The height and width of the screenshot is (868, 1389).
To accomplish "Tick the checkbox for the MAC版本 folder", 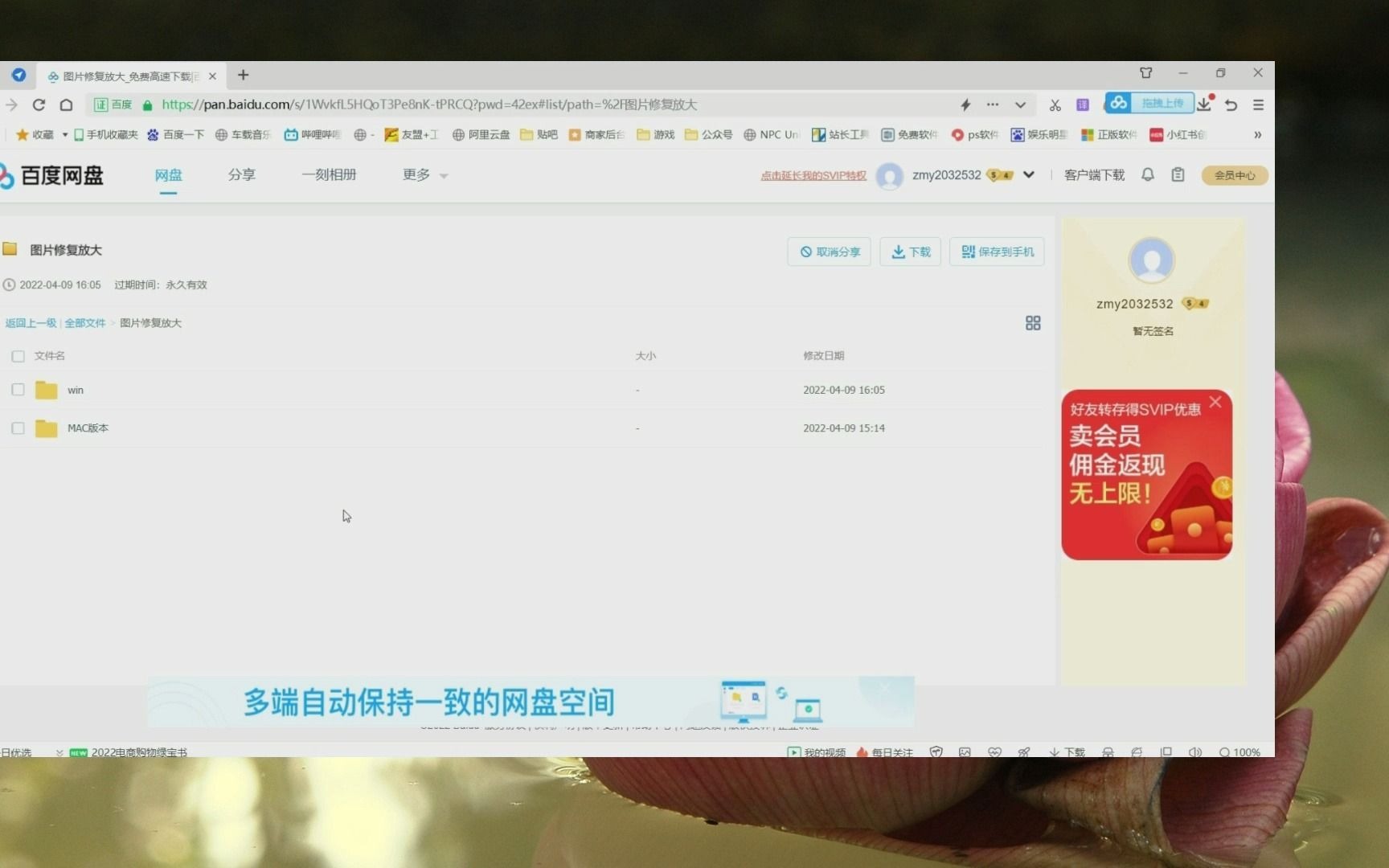I will click(18, 428).
